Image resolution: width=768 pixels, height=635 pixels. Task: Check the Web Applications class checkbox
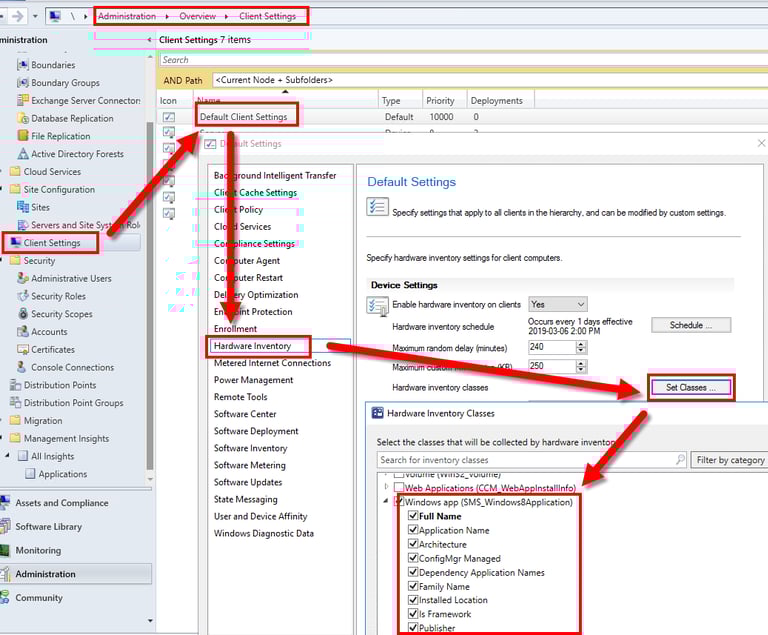[399, 488]
